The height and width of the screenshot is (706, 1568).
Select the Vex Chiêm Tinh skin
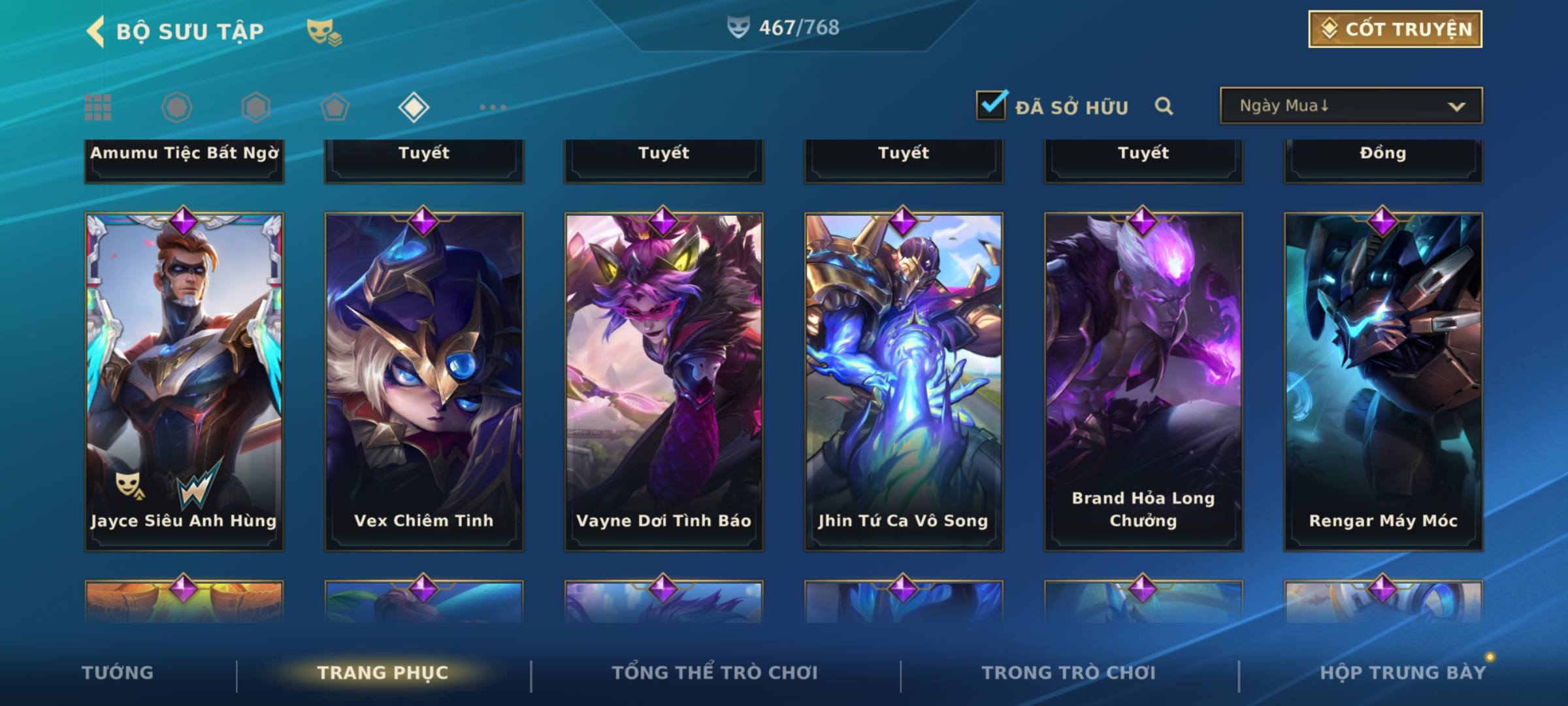424,382
